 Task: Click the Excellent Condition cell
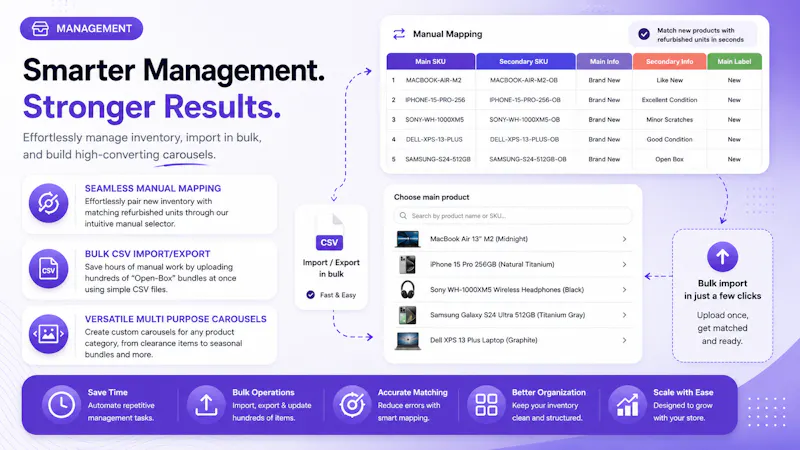669,100
